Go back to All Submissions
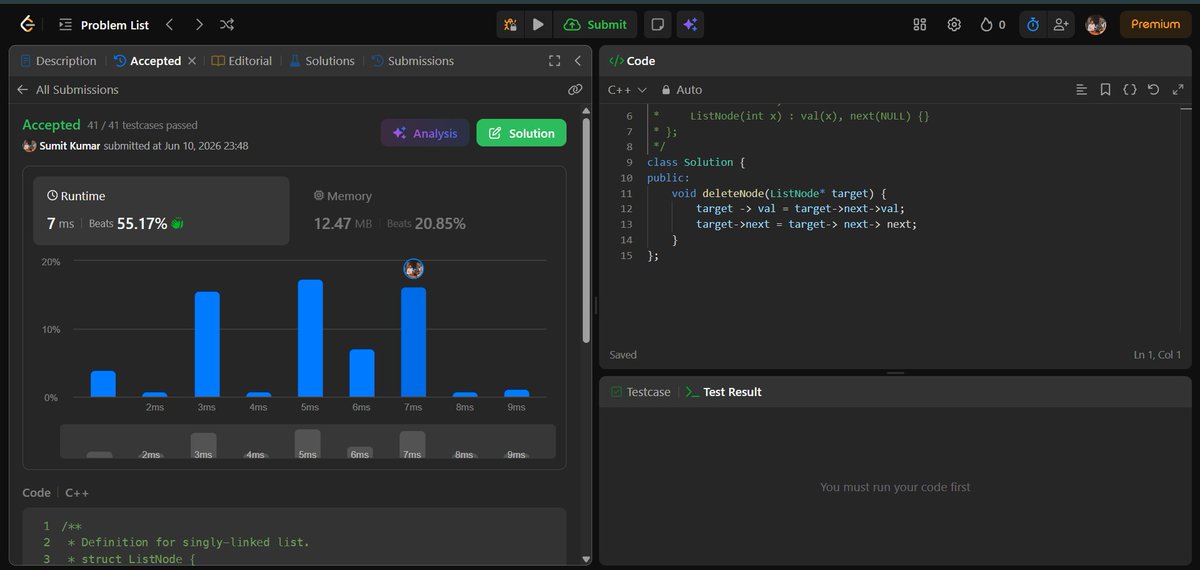The width and height of the screenshot is (1200, 570). 68,89
